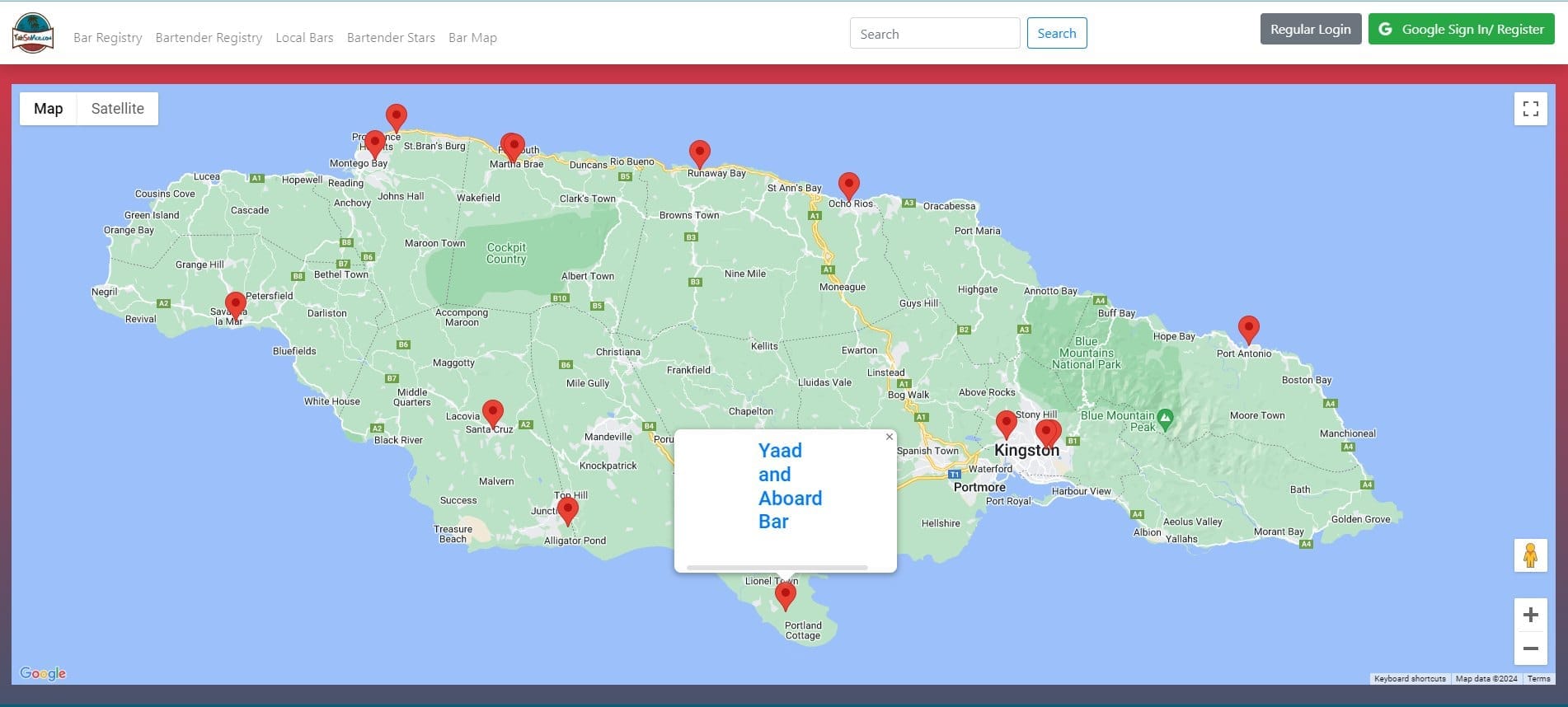Click the Mandeville town label
This screenshot has height=707, width=1568.
click(608, 437)
